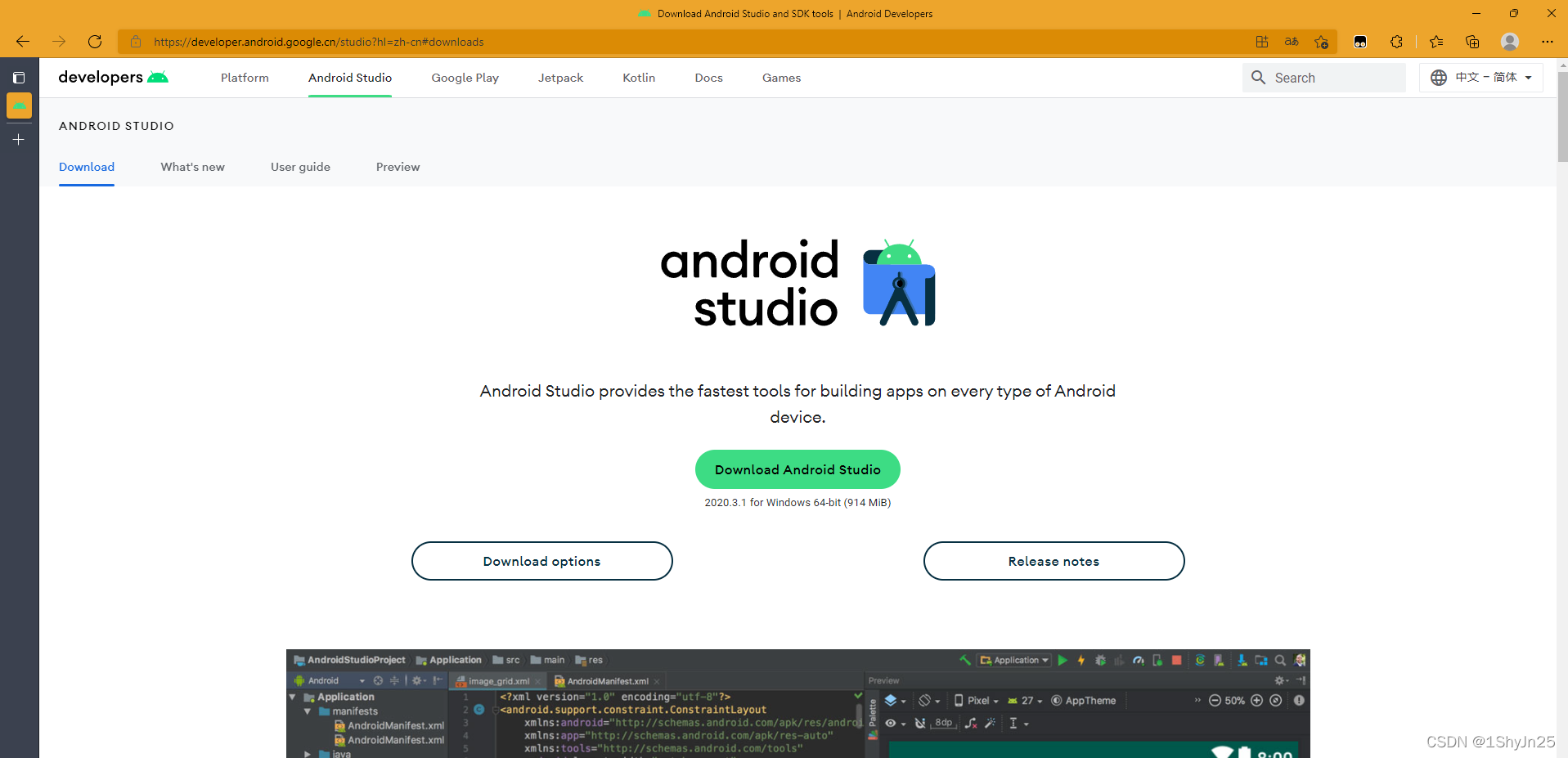This screenshot has height=758, width=1568.
Task: Open a new tab with the plus icon
Action: click(19, 140)
